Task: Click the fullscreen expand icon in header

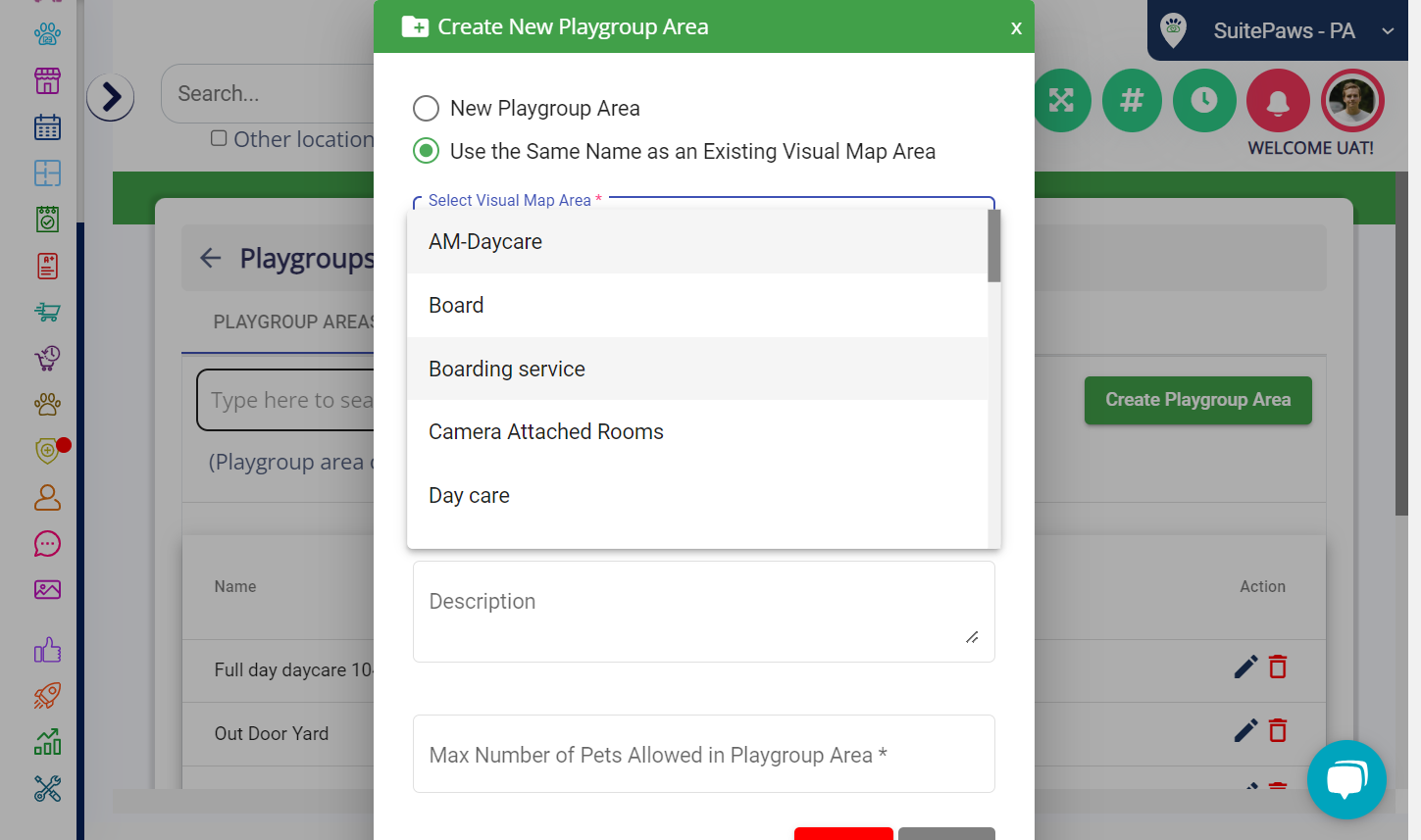Action: point(1062,100)
